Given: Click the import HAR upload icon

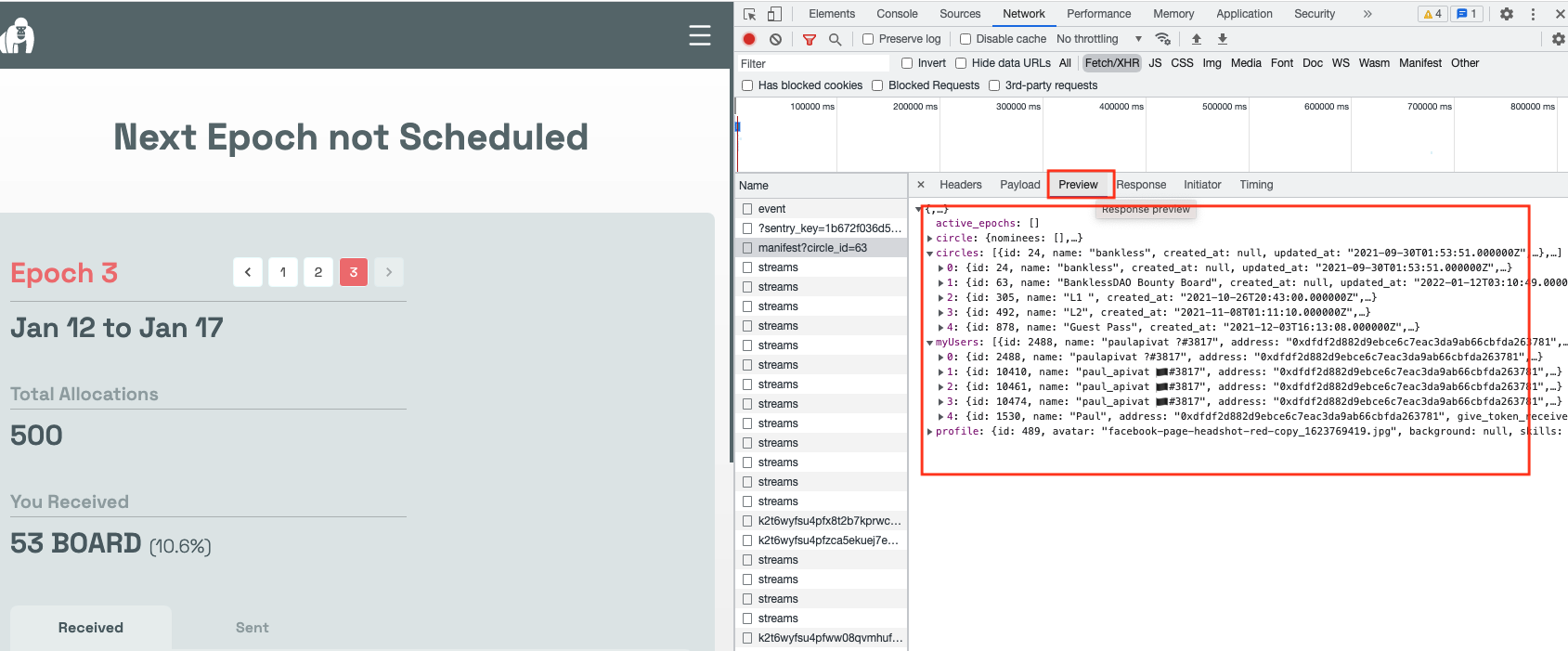Looking at the screenshot, I should coord(1197,39).
